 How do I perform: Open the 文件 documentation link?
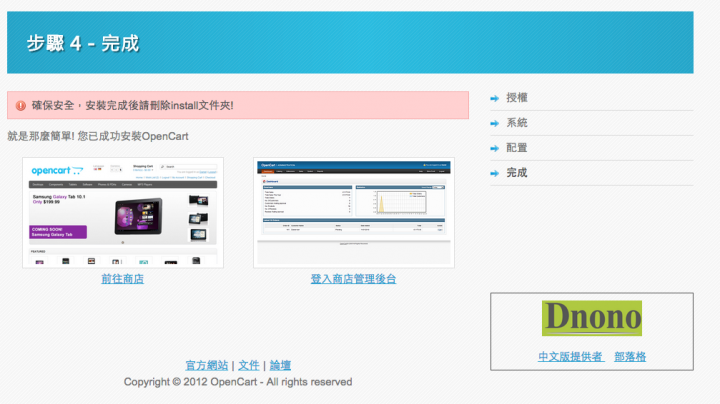pyautogui.click(x=249, y=365)
